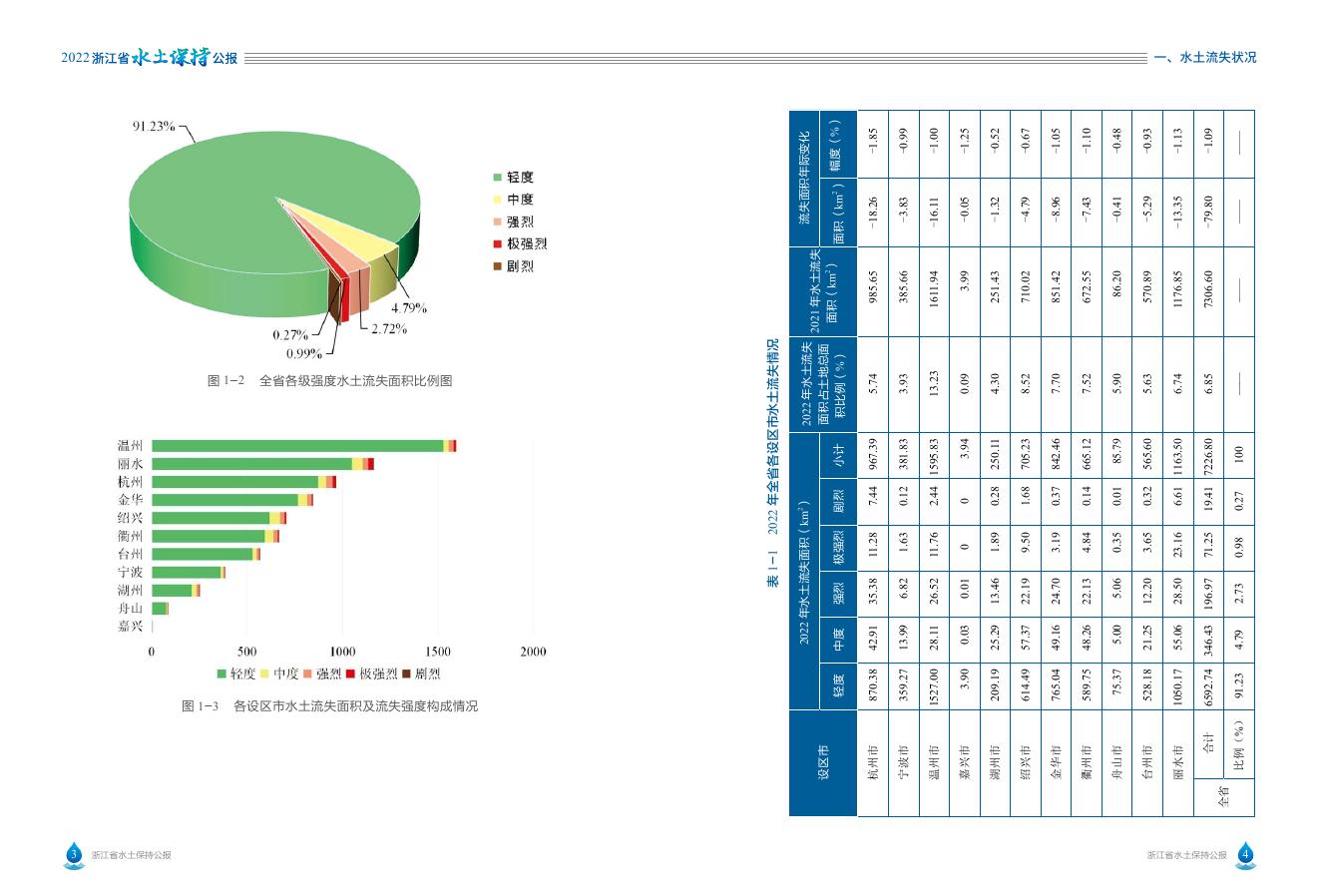
Task: Click the 一、水土流失状况 section heading
Action: tap(1204, 58)
